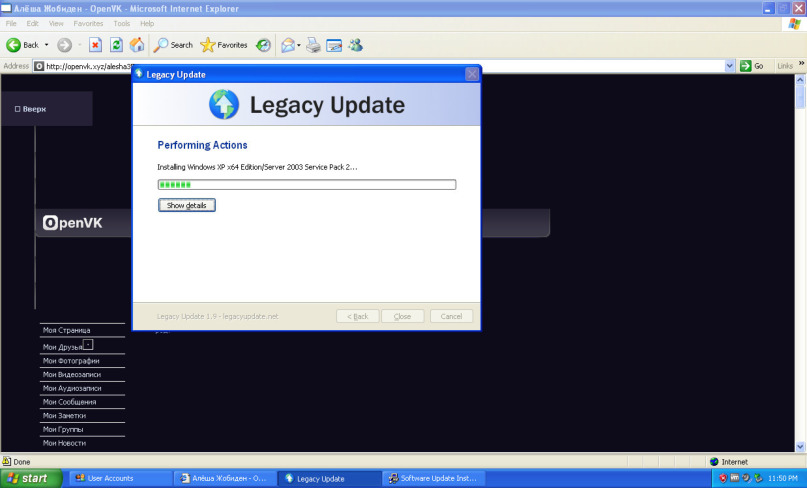Screen dimensions: 807x488
Task: Switch to Алёша Жобиден browser taskbar item
Action: (225, 478)
